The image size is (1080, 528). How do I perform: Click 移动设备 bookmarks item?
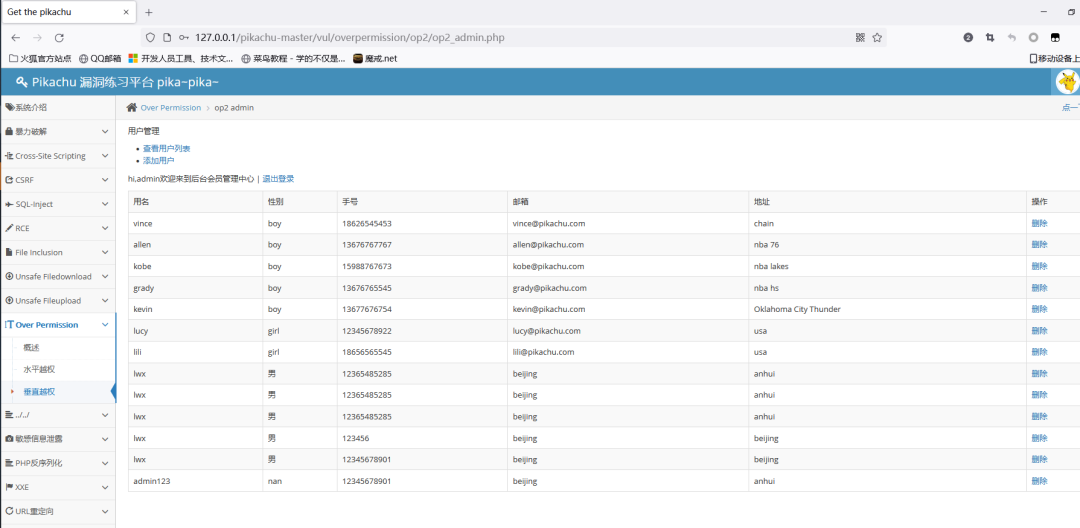pyautogui.click(x=1055, y=59)
